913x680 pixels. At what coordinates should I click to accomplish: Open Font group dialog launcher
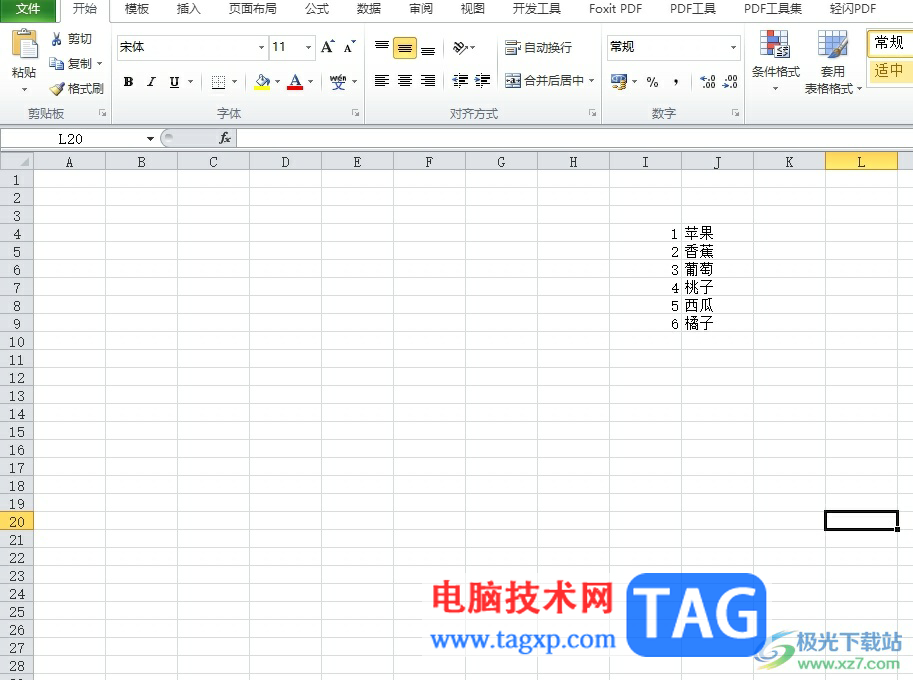355,113
